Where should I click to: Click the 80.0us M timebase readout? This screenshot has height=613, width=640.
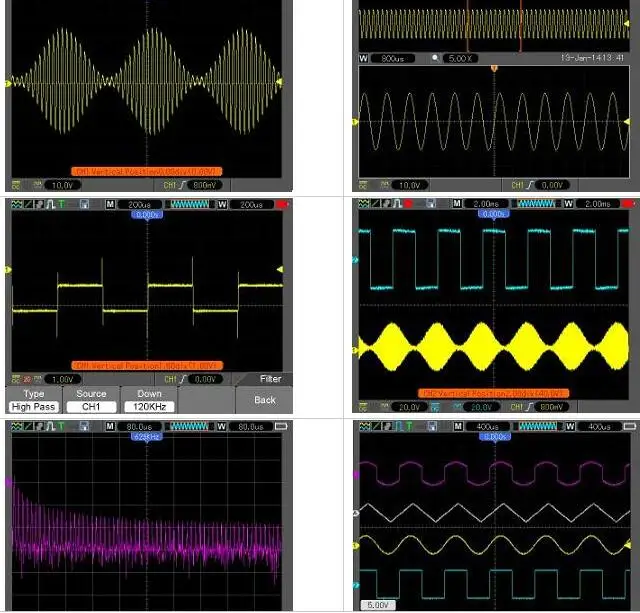(139, 426)
